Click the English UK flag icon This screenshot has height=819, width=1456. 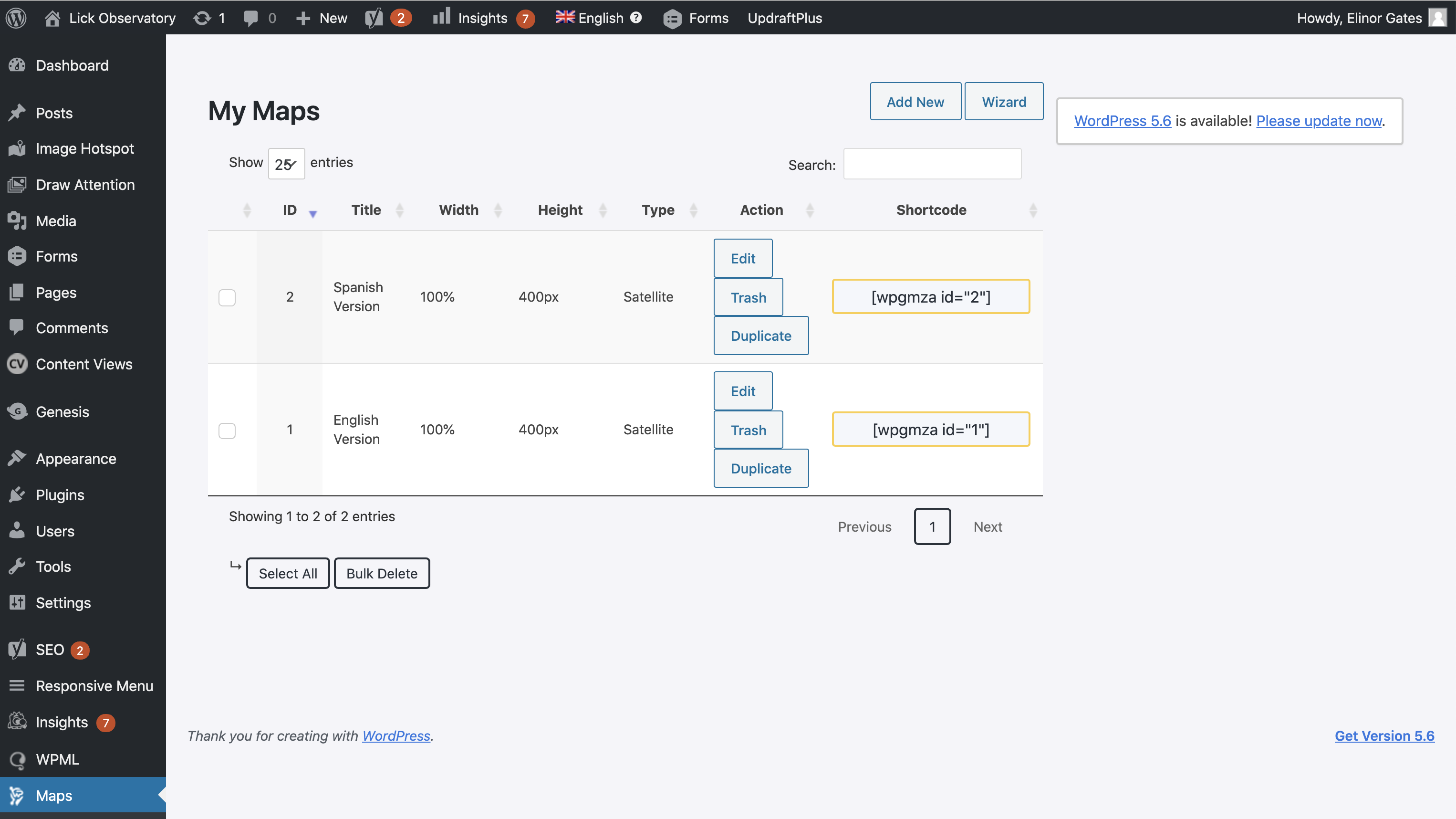click(565, 18)
